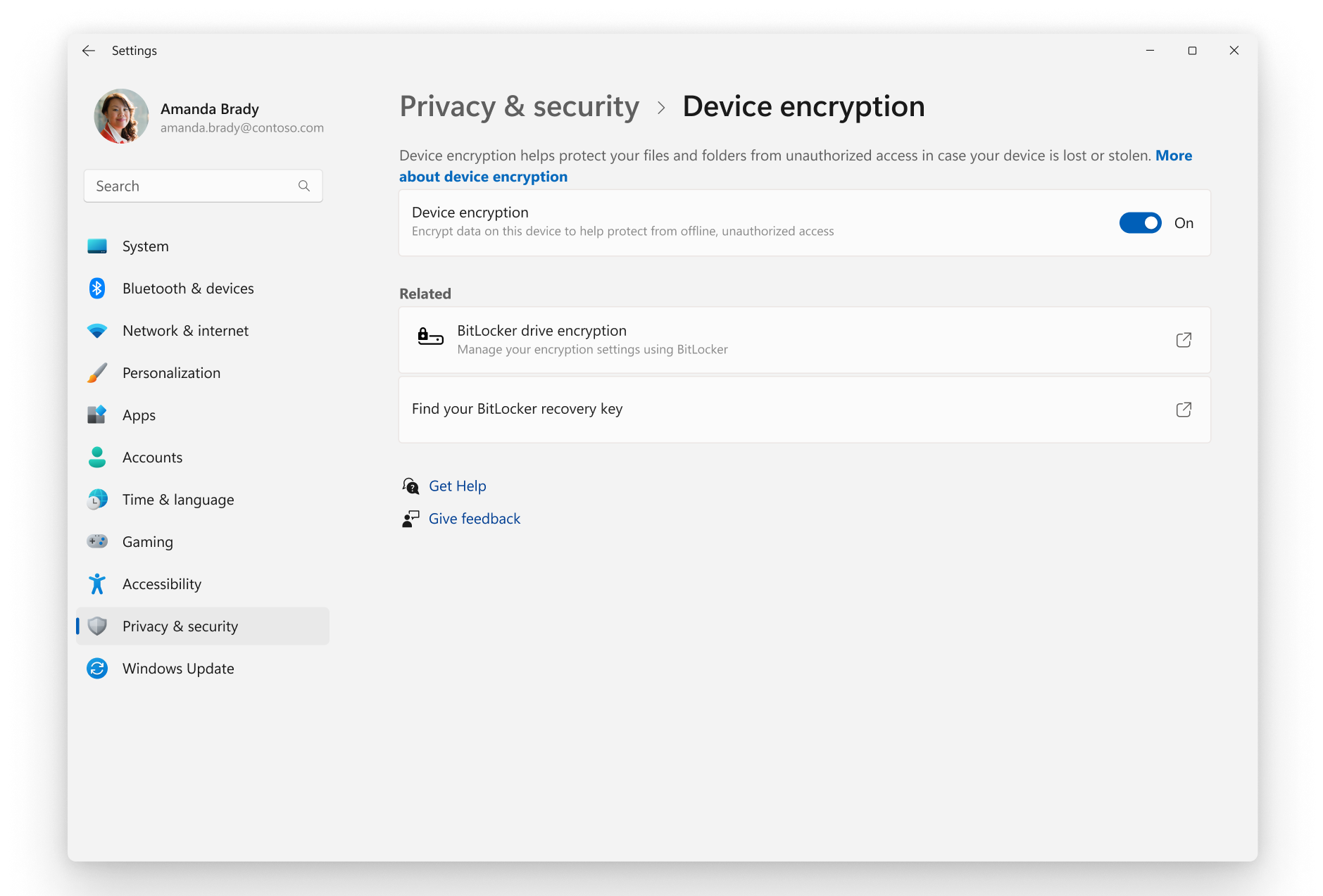This screenshot has height=896, width=1323.
Task: Turn off the Device encryption toggle
Action: pyautogui.click(x=1140, y=223)
